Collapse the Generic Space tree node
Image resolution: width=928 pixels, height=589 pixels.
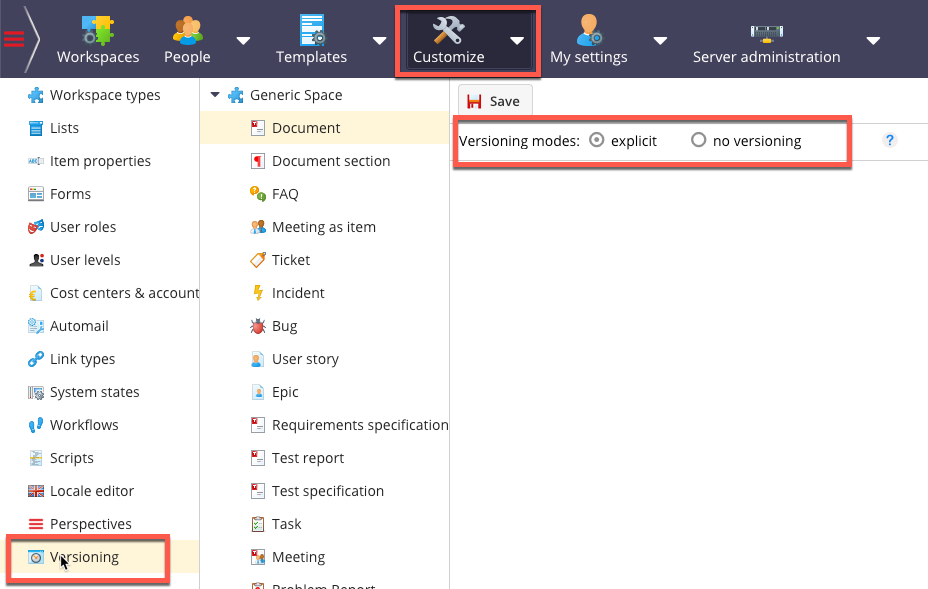[x=215, y=96]
